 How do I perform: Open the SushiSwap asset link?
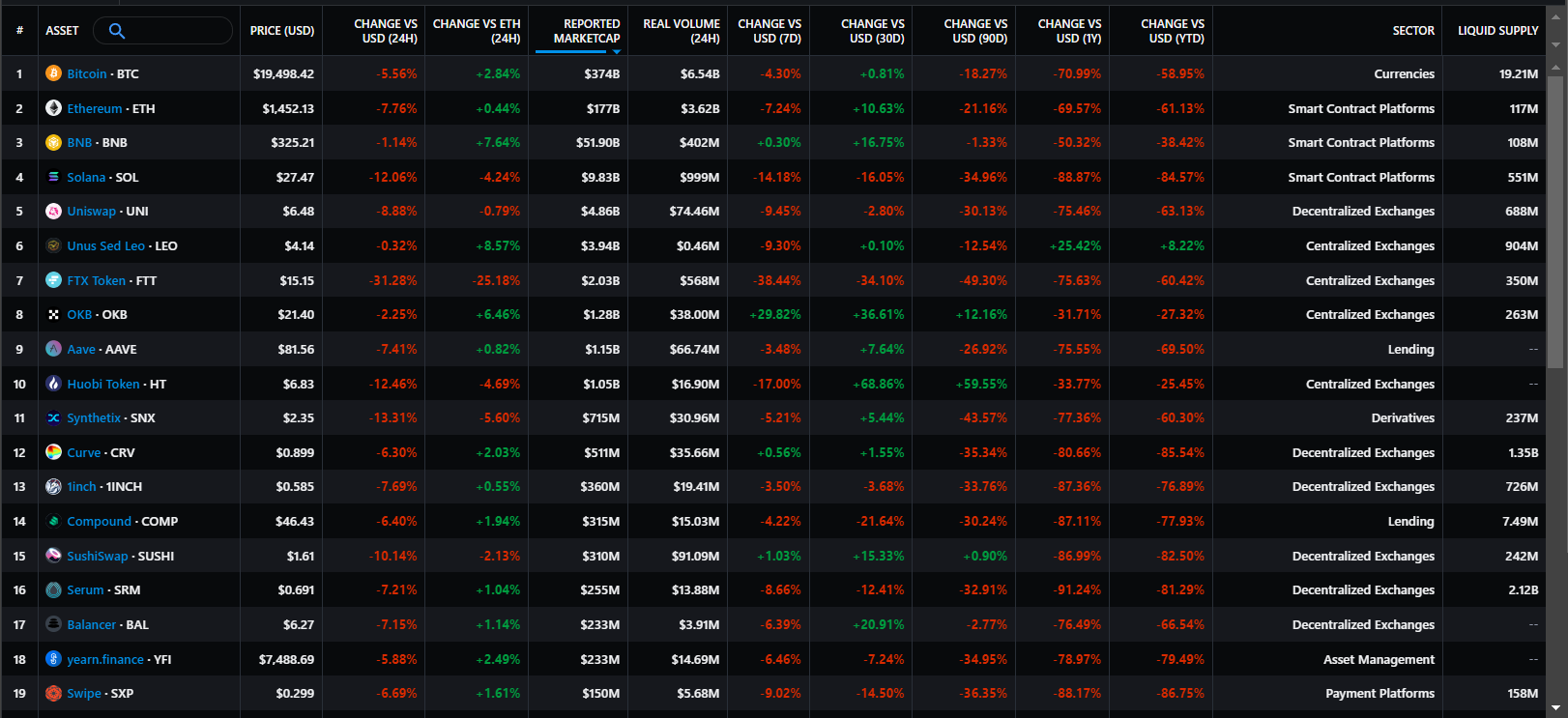click(x=98, y=556)
